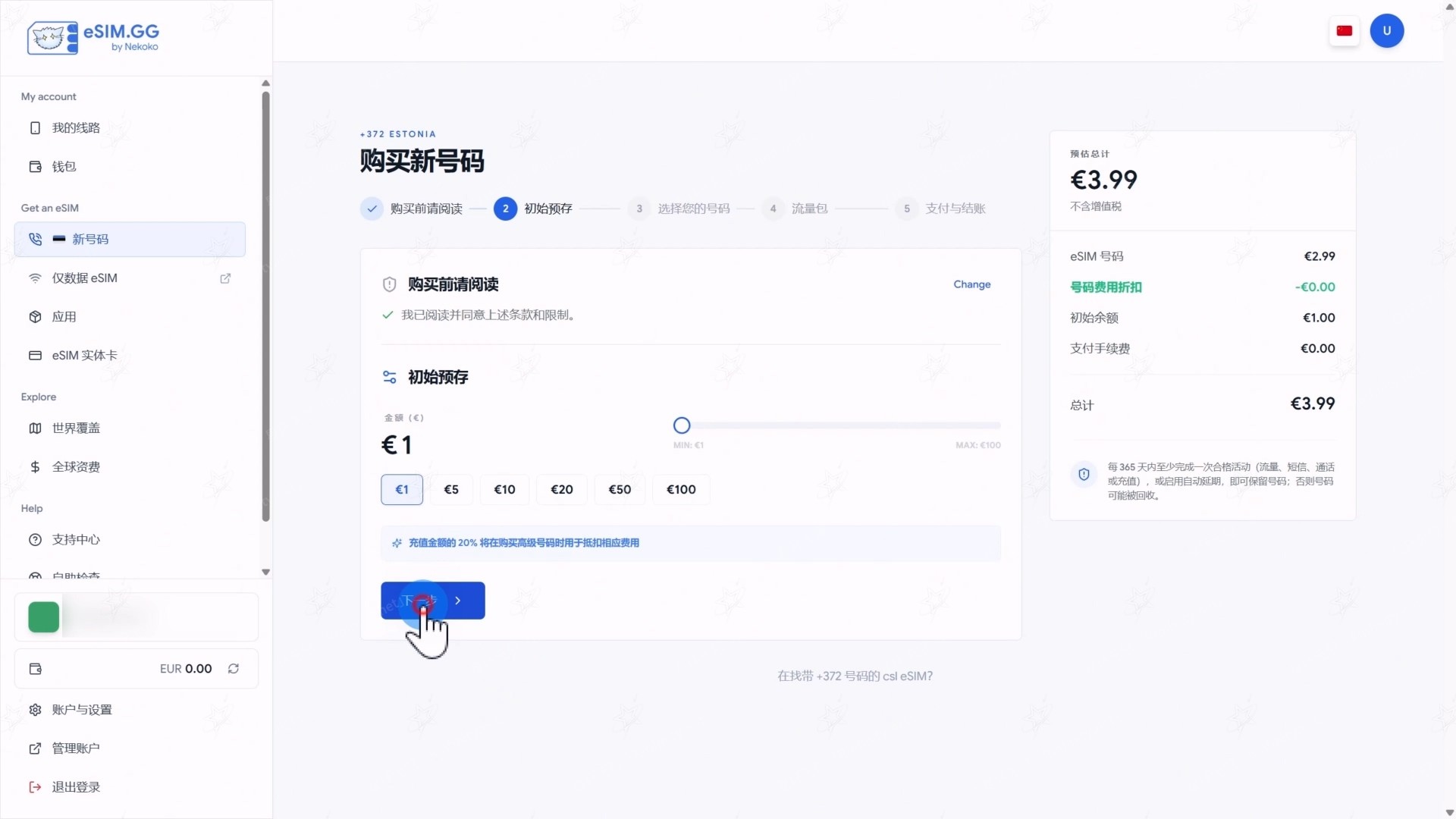Choose the €5 preset amount
The image size is (1456, 819).
tap(451, 489)
